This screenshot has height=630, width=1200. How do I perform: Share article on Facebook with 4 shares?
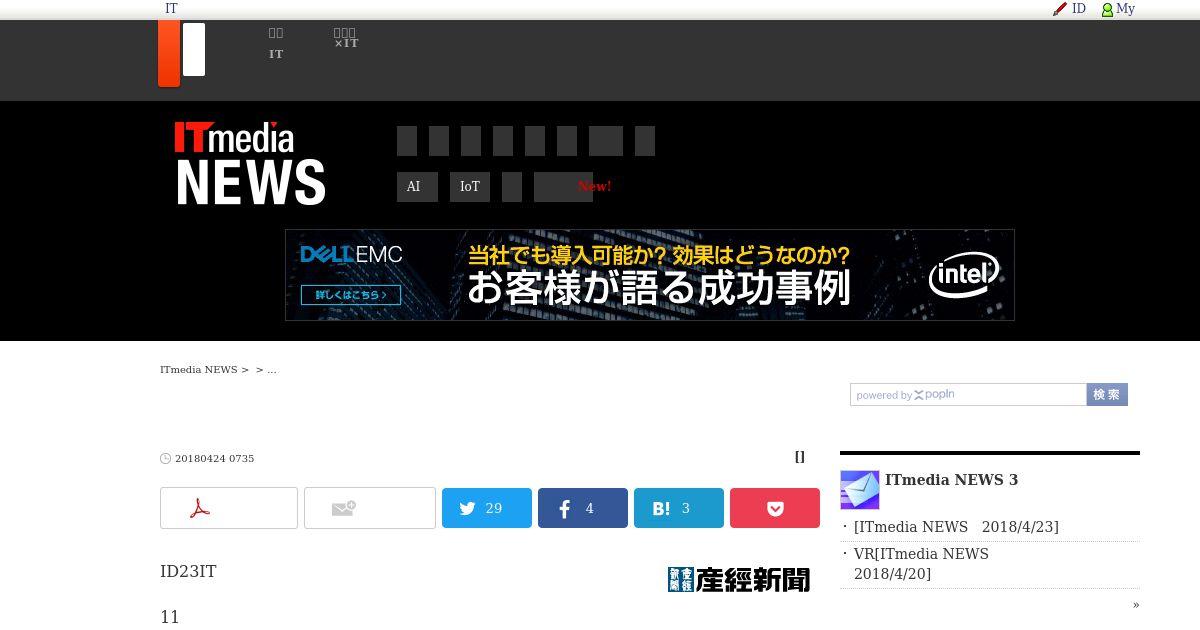[x=583, y=508]
